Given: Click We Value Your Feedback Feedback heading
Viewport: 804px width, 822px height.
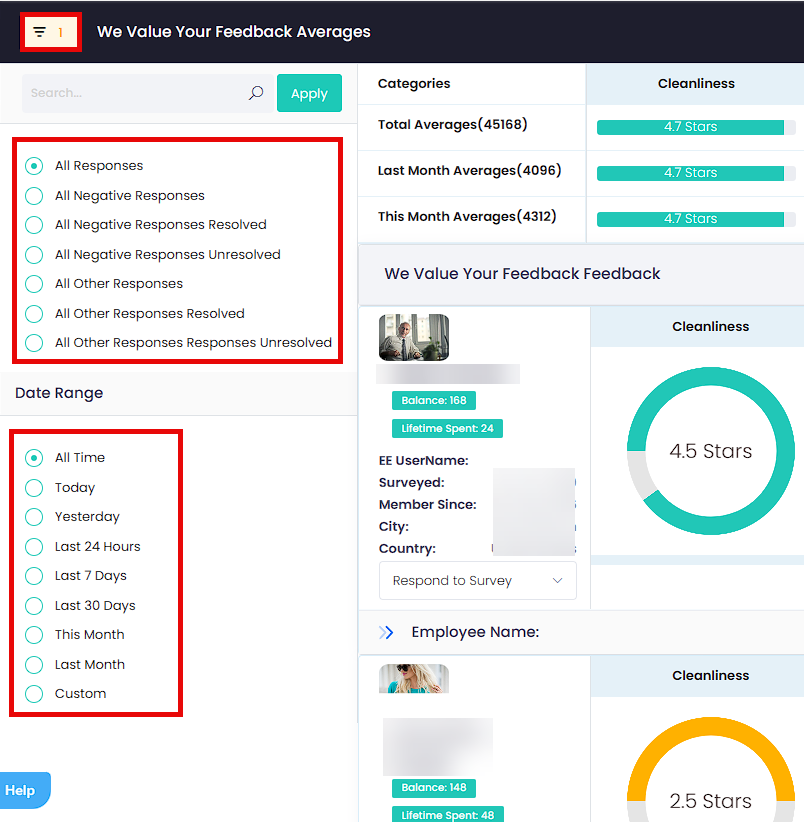Looking at the screenshot, I should tap(521, 274).
